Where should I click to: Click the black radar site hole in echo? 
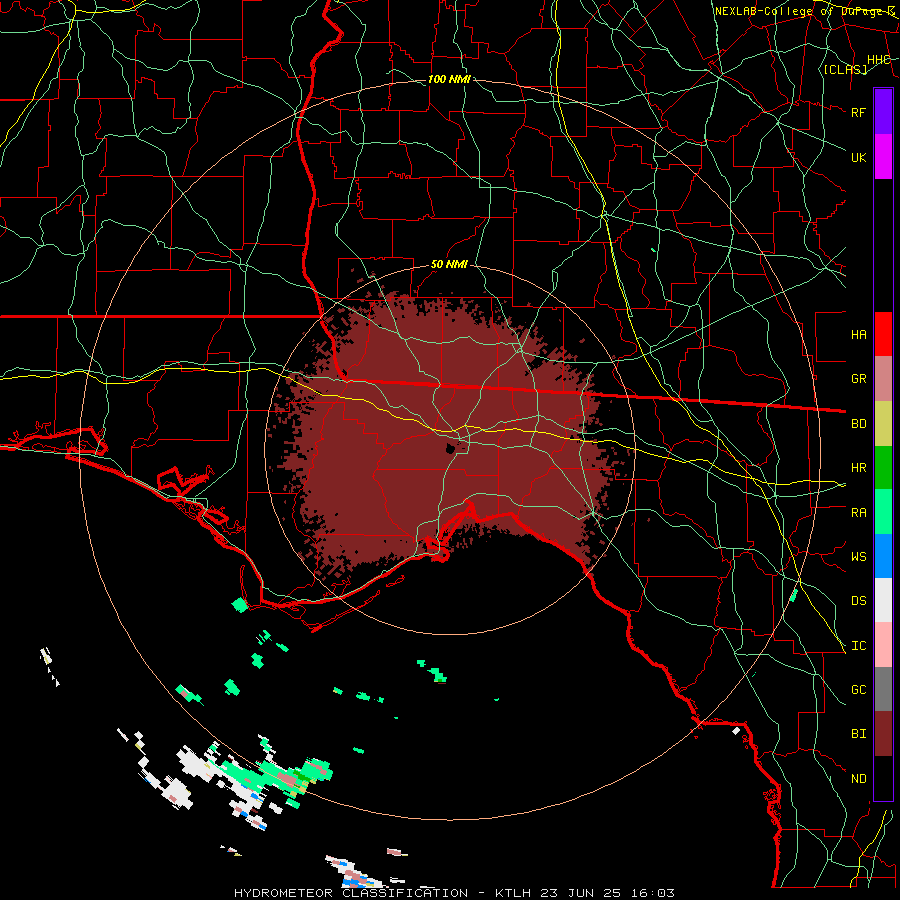click(x=451, y=447)
